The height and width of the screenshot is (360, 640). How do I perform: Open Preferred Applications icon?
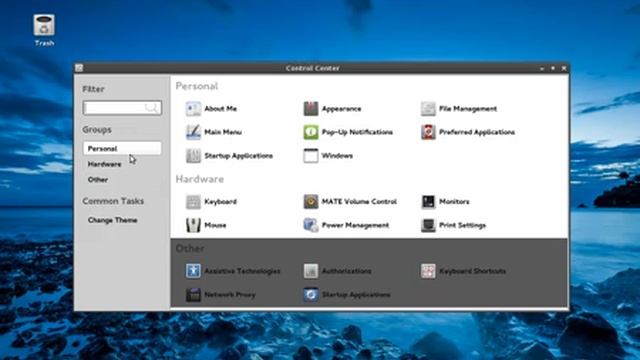pos(428,132)
